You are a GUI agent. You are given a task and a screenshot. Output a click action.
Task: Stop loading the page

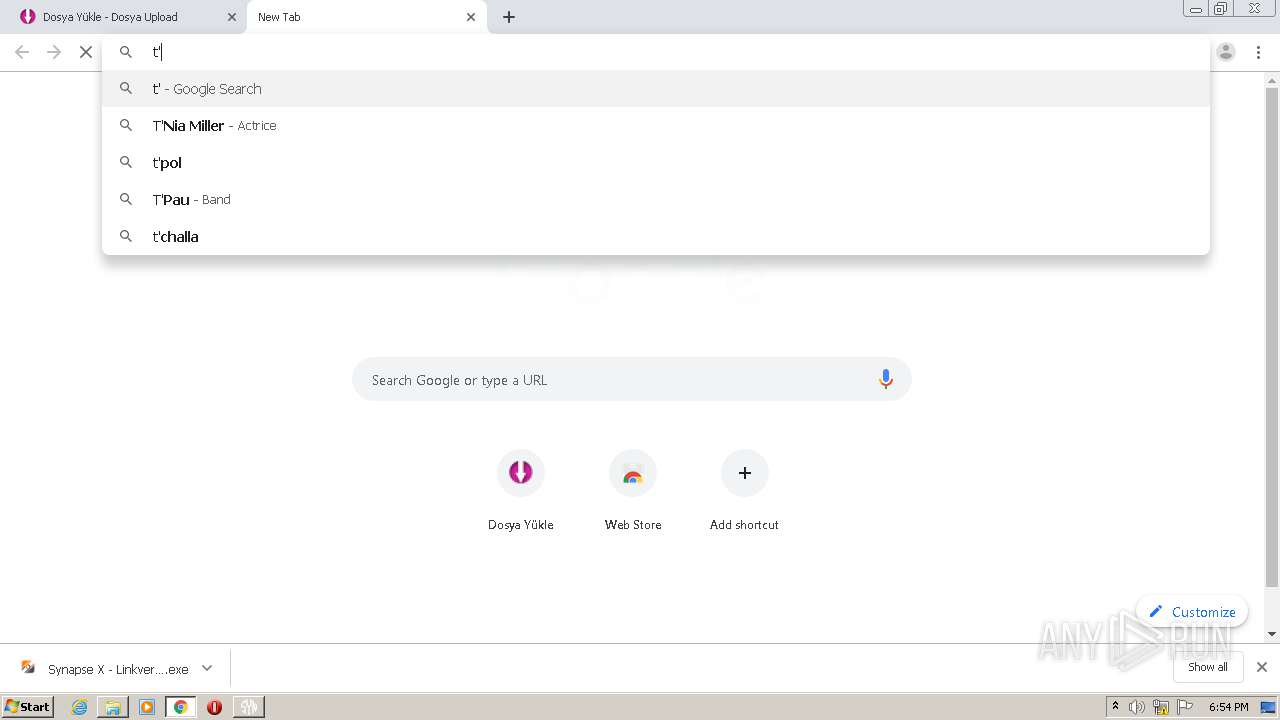coord(86,52)
